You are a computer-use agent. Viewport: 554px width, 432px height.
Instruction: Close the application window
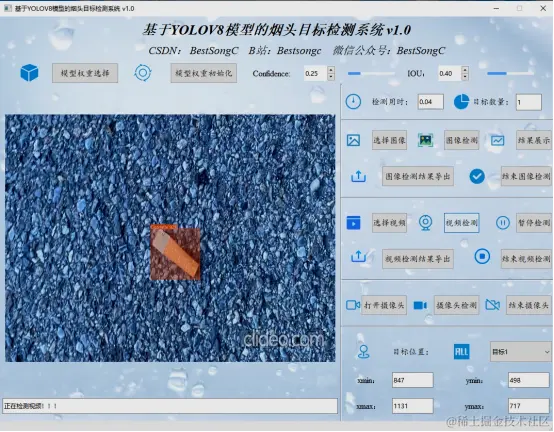point(543,8)
